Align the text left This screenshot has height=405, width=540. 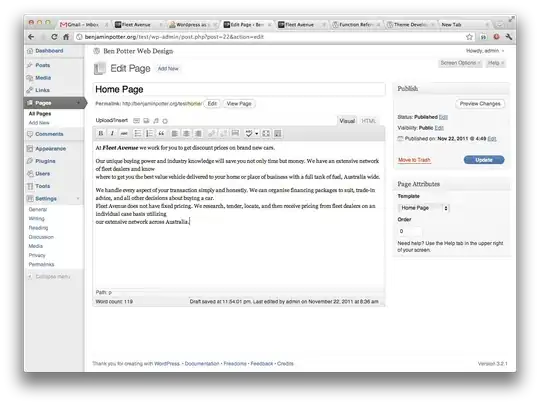click(175, 133)
